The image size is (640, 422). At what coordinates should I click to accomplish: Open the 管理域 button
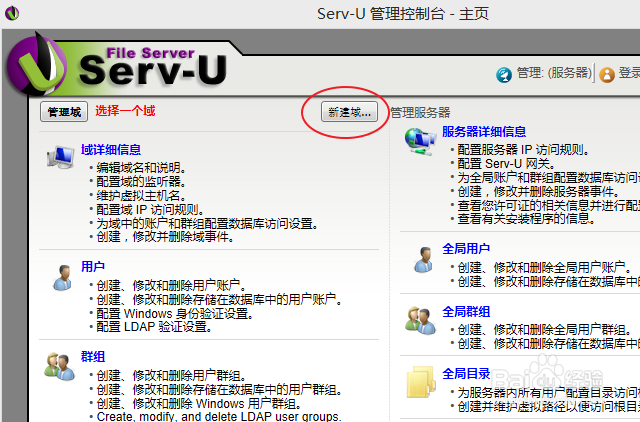tap(64, 112)
